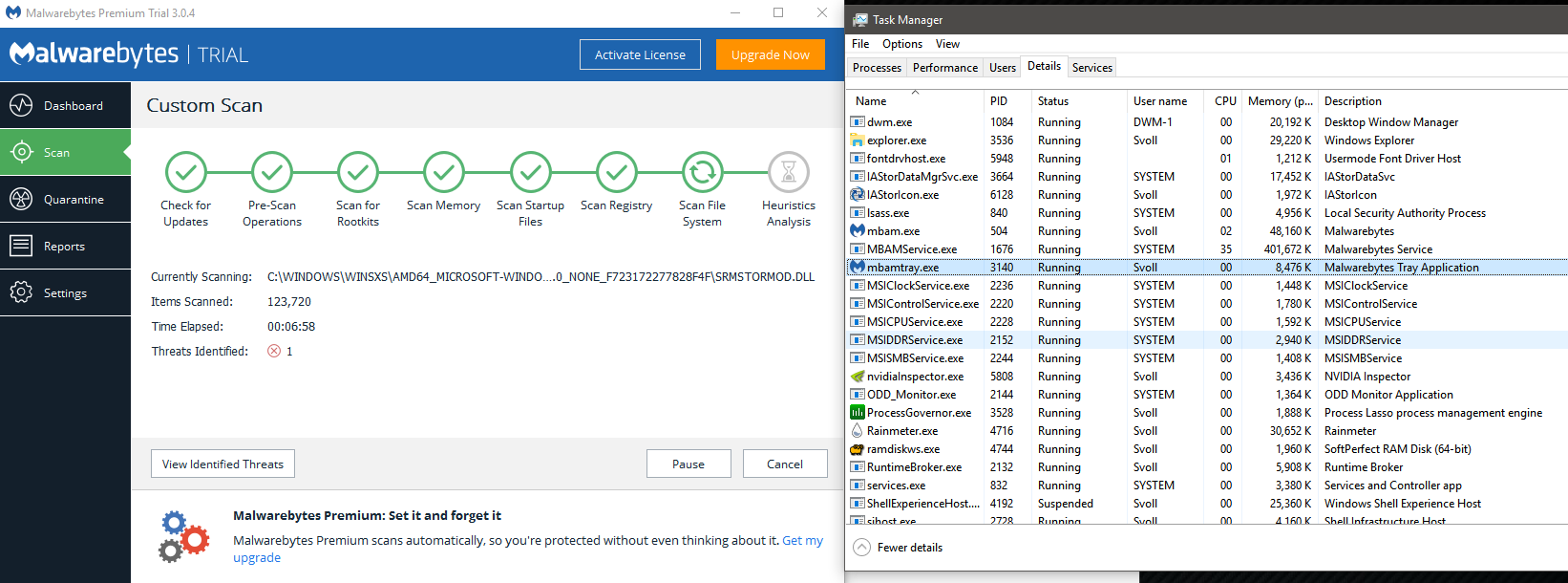Open Settings gear in Malwarebytes sidebar

(x=21, y=292)
